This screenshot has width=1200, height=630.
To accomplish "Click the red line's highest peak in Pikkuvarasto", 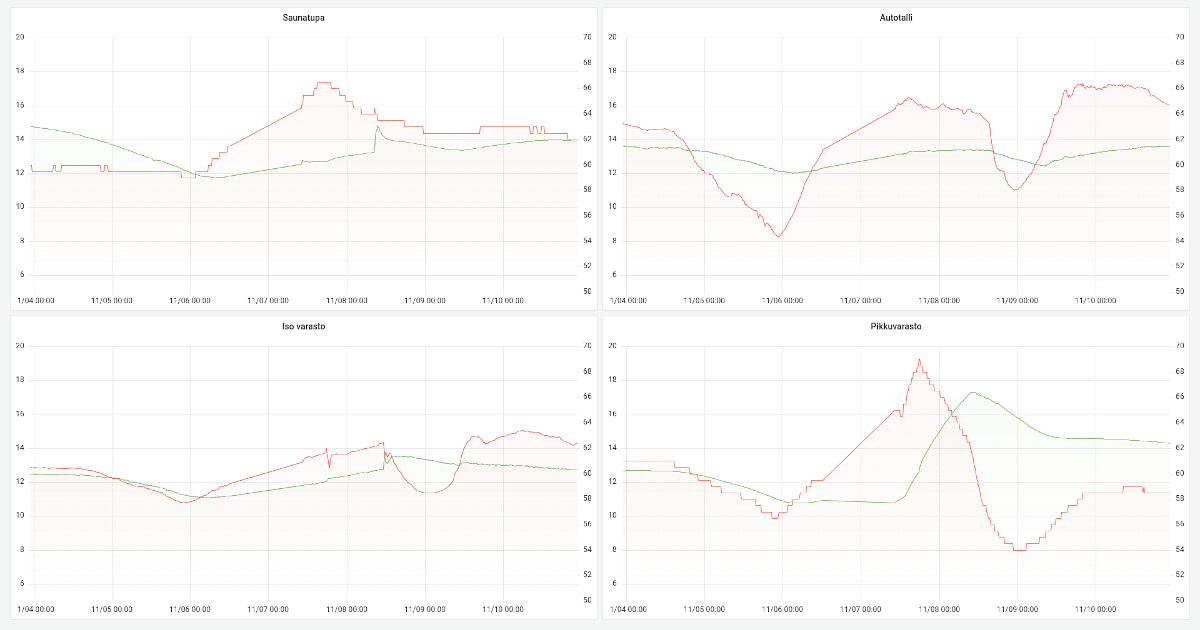I will [x=919, y=360].
